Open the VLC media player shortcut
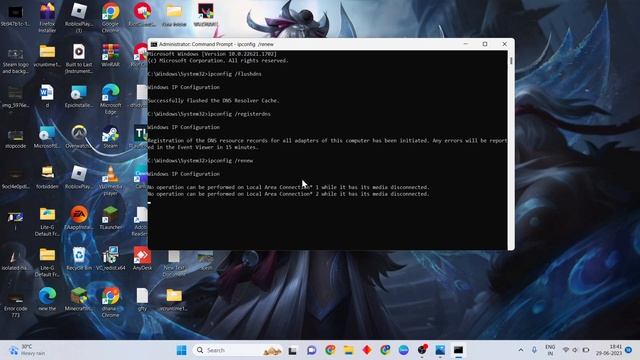This screenshot has height=360, width=640. [x=111, y=181]
